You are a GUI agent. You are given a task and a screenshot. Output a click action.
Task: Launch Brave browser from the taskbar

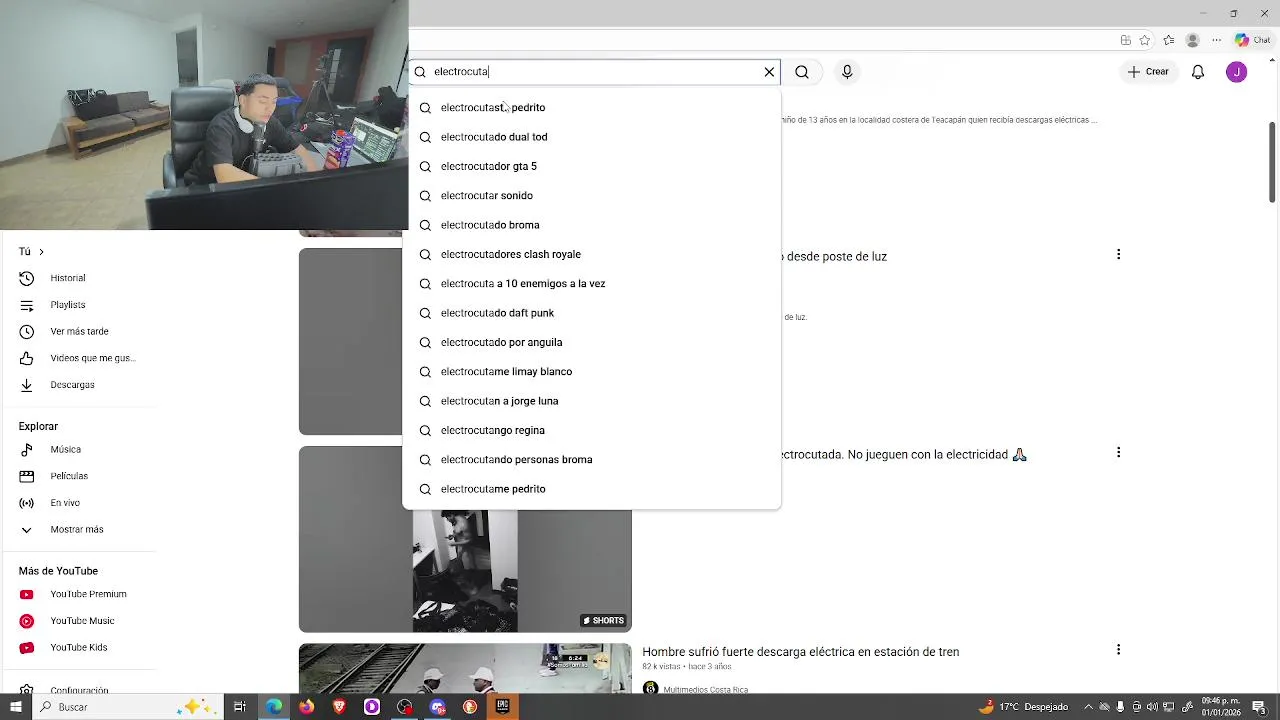[339, 707]
